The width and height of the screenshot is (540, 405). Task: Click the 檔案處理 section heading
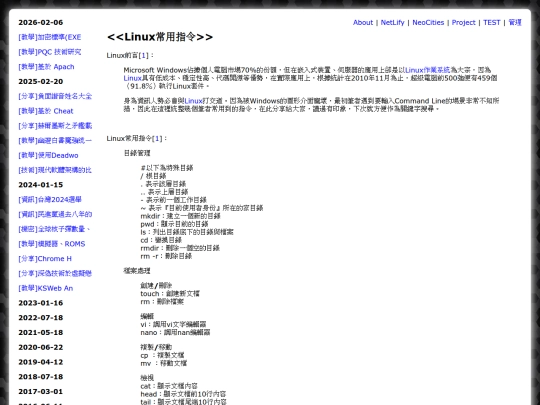point(137,271)
